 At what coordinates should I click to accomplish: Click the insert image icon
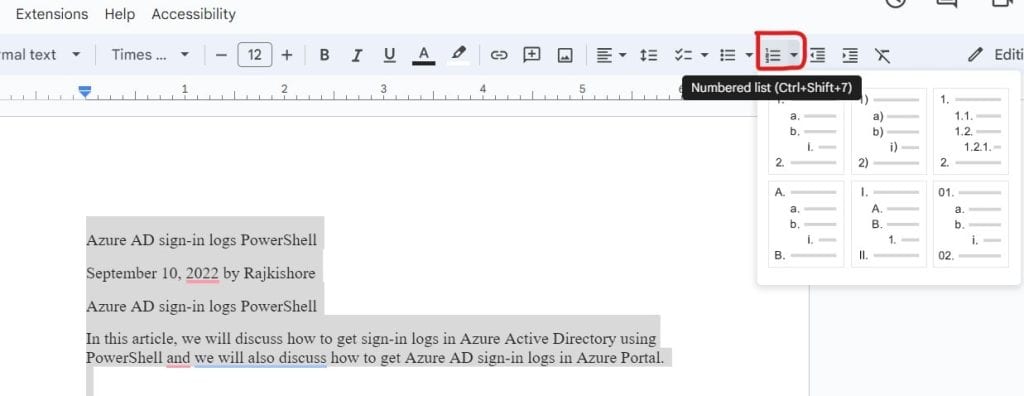pyautogui.click(x=565, y=56)
